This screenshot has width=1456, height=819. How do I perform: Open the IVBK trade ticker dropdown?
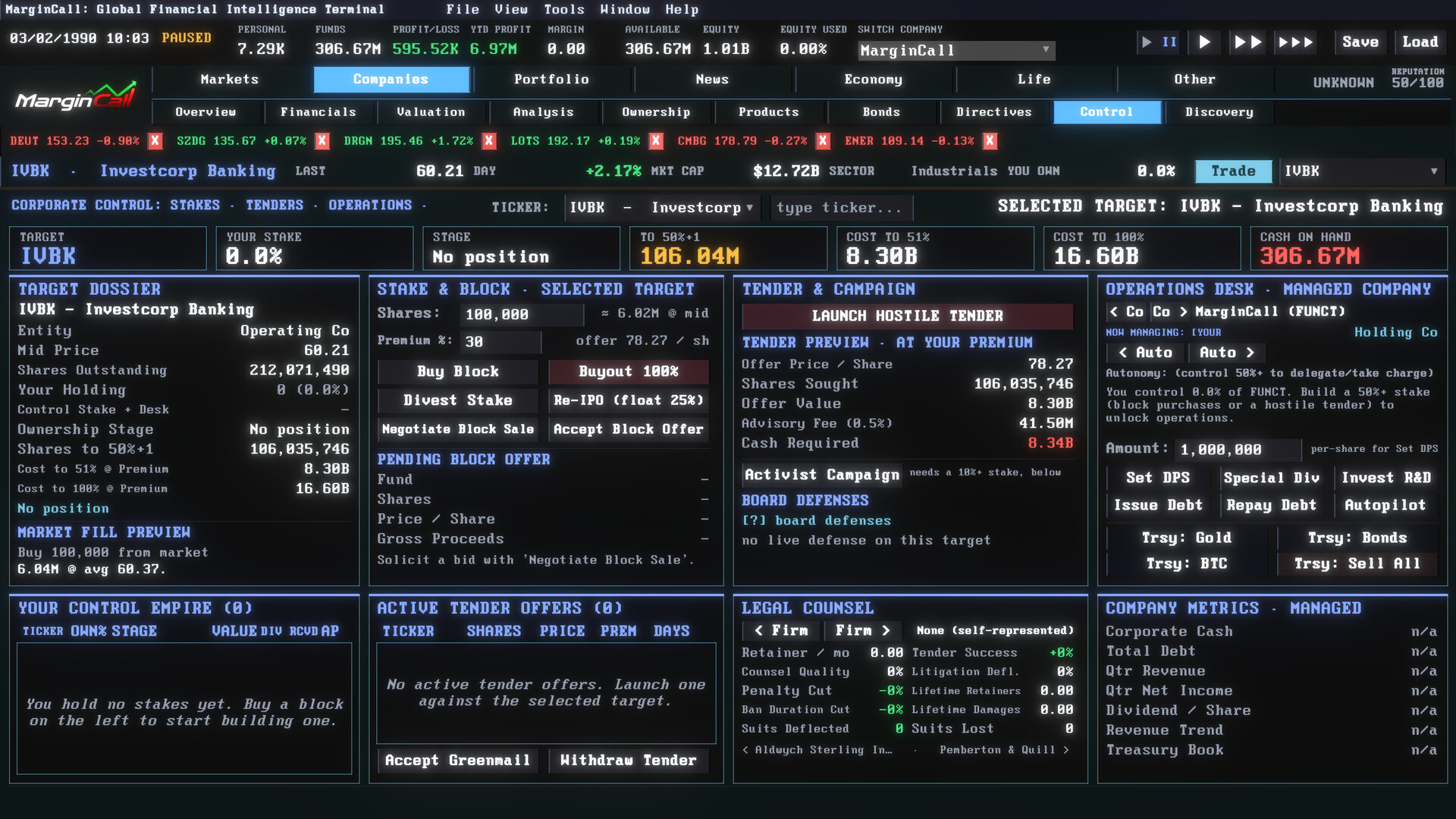tap(1362, 171)
